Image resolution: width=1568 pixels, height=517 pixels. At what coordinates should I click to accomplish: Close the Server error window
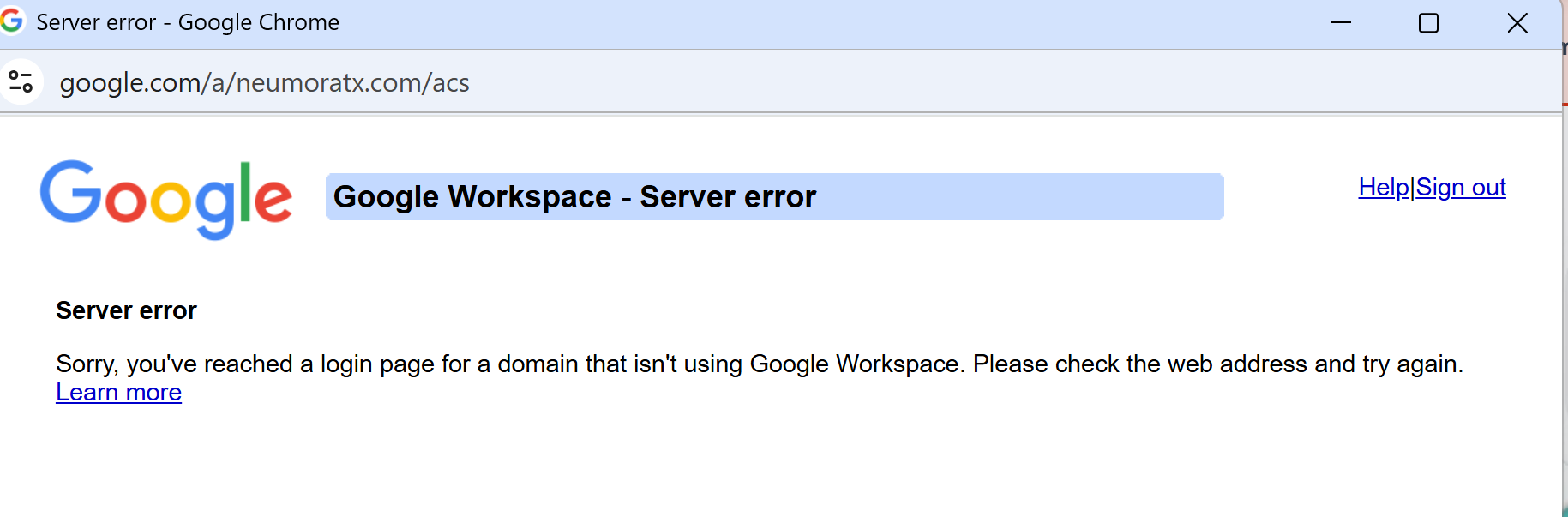point(1517,23)
